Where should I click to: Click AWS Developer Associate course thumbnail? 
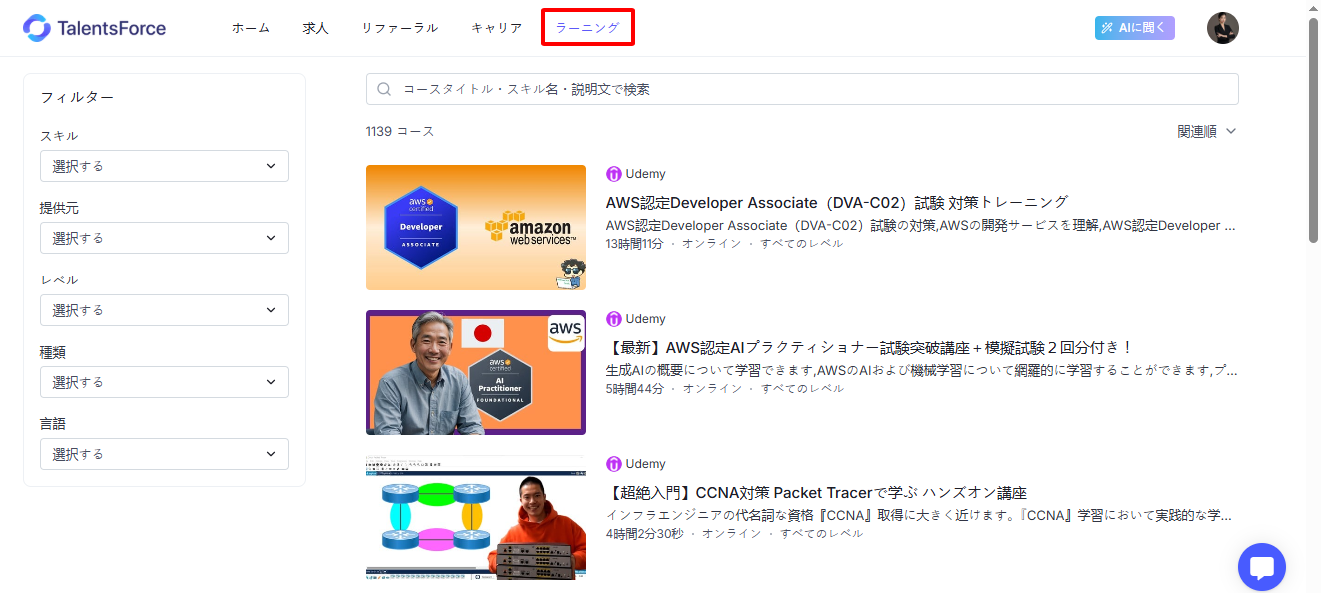(476, 227)
